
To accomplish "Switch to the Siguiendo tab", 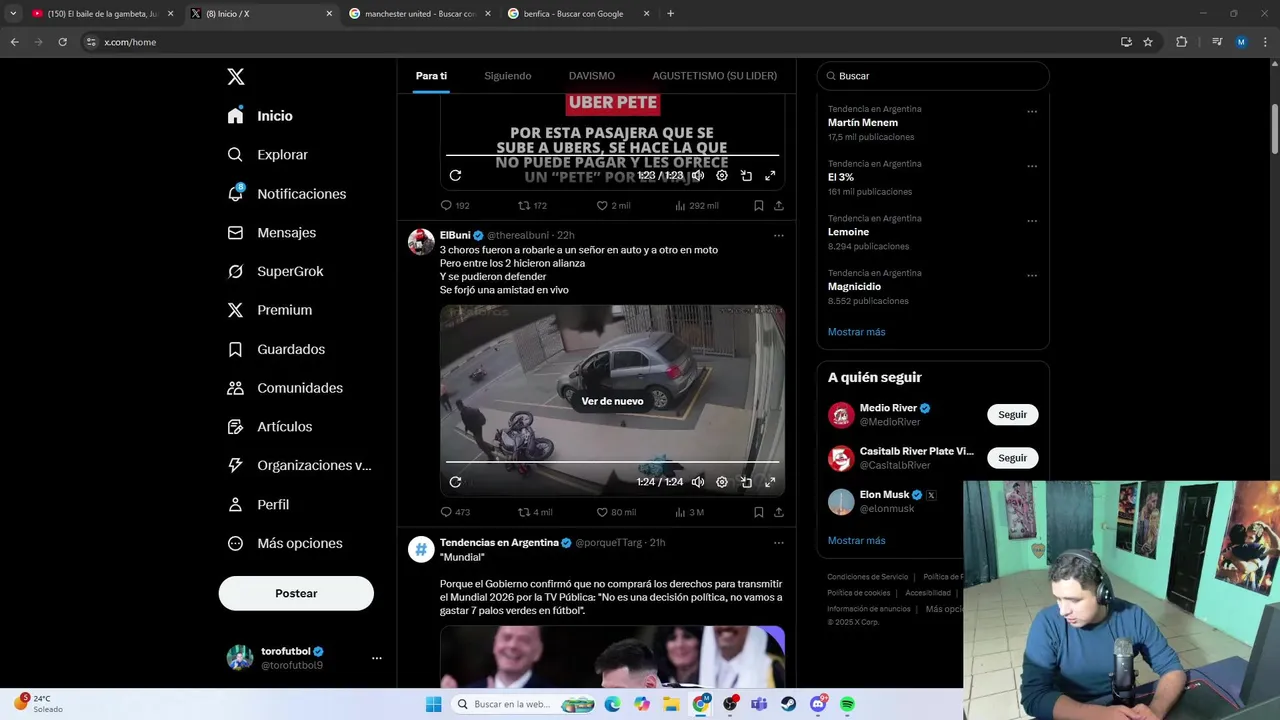I will click(x=508, y=76).
